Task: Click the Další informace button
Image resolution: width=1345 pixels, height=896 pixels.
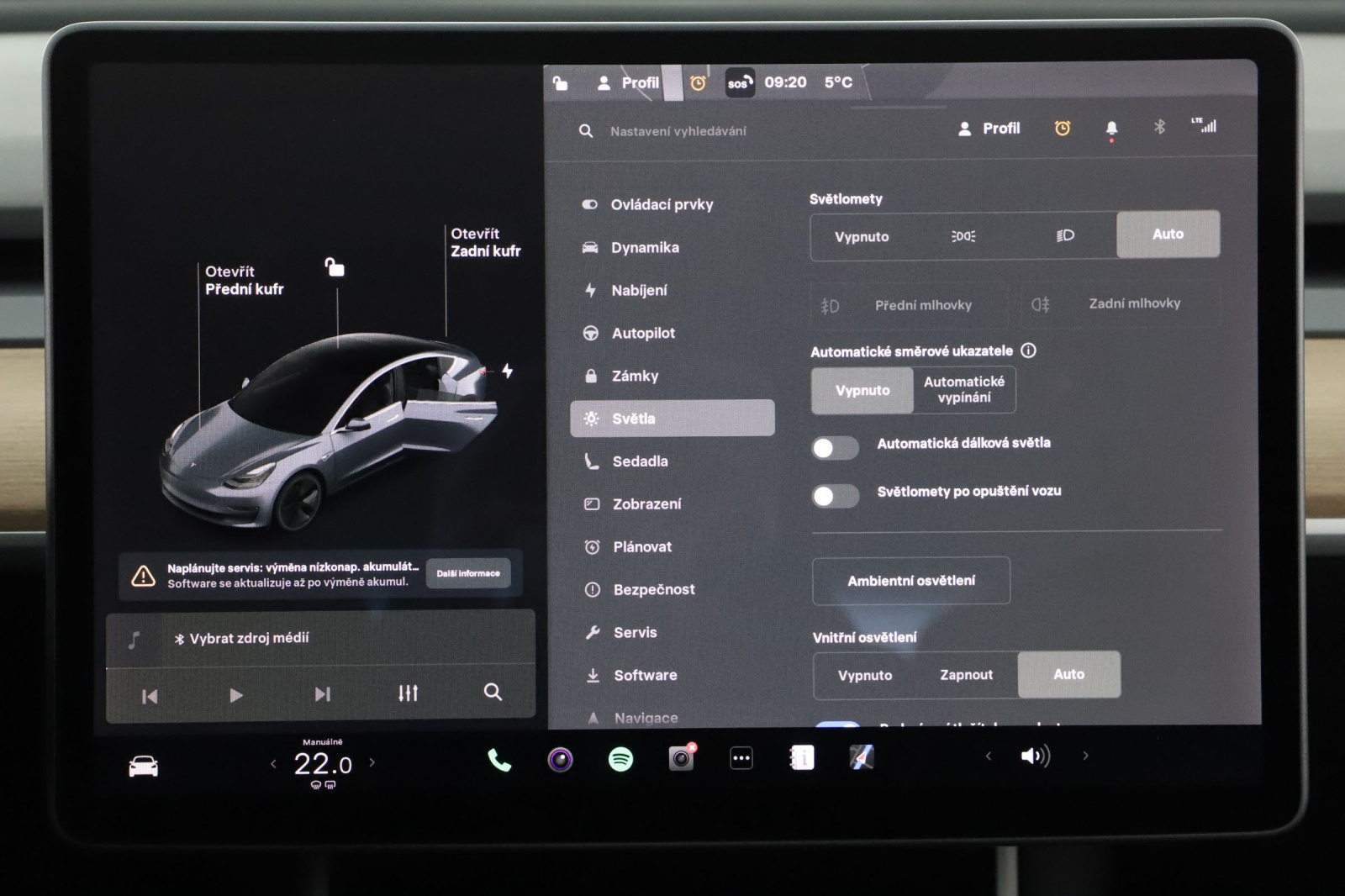Action: (468, 573)
